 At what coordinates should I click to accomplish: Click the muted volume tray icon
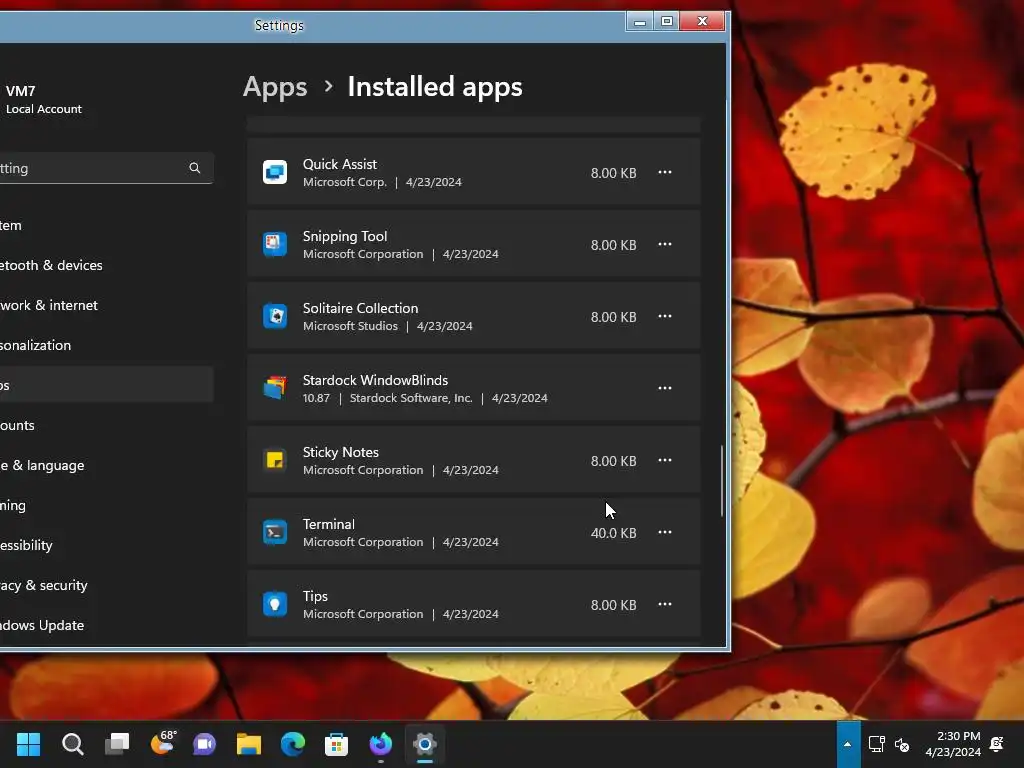click(902, 744)
